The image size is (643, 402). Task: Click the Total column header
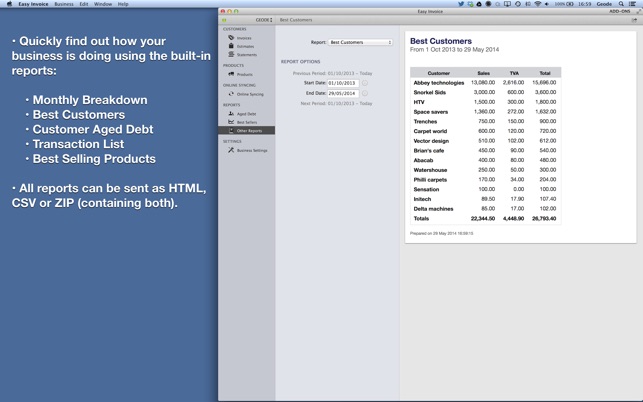click(545, 73)
